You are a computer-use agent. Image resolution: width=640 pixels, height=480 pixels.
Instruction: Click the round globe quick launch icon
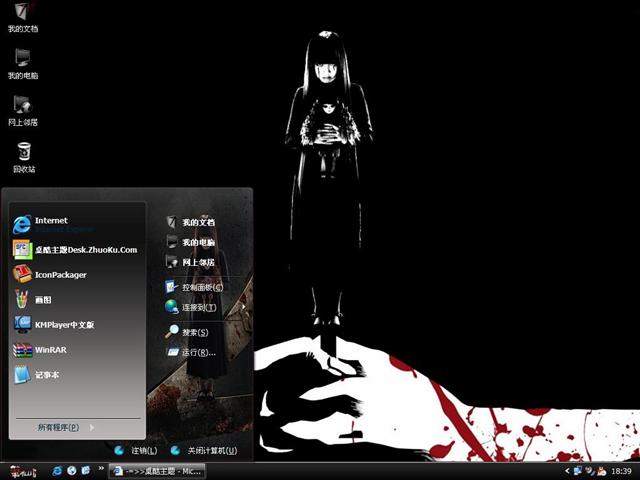click(x=71, y=471)
